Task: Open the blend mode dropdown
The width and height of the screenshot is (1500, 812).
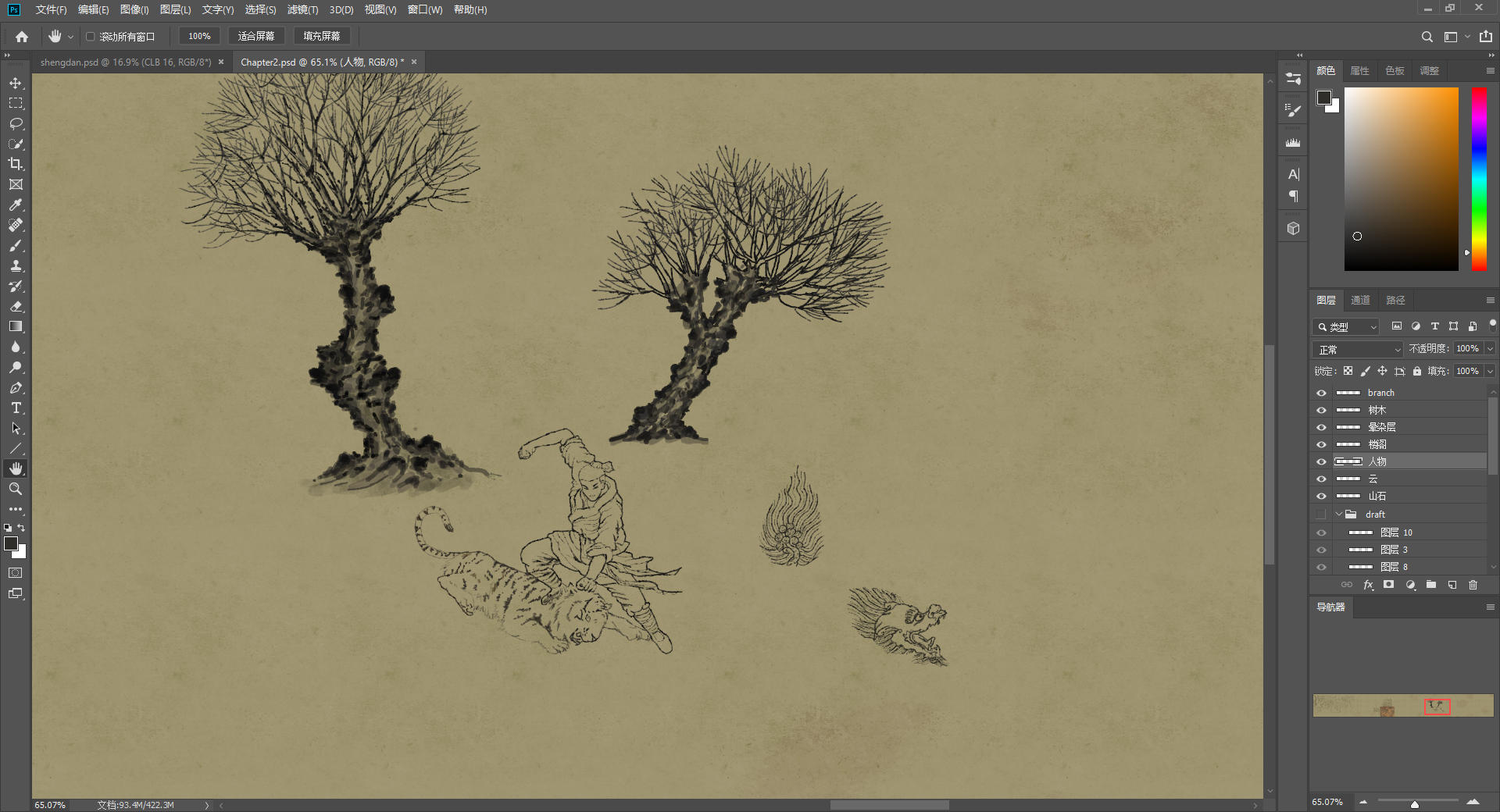Action: [x=1359, y=349]
